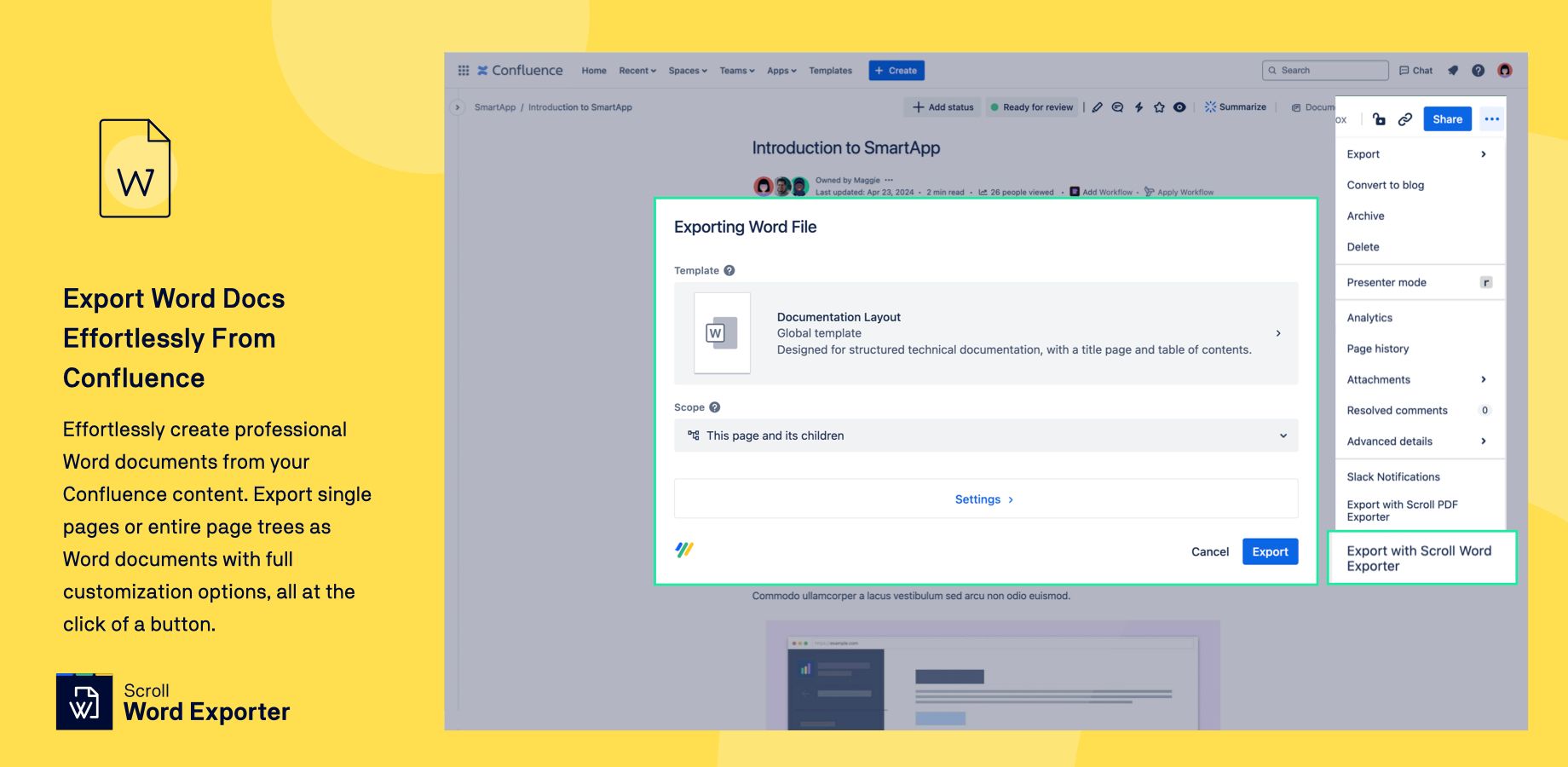Open Templates in the top navigation
Image resolution: width=1568 pixels, height=767 pixels.
830,71
